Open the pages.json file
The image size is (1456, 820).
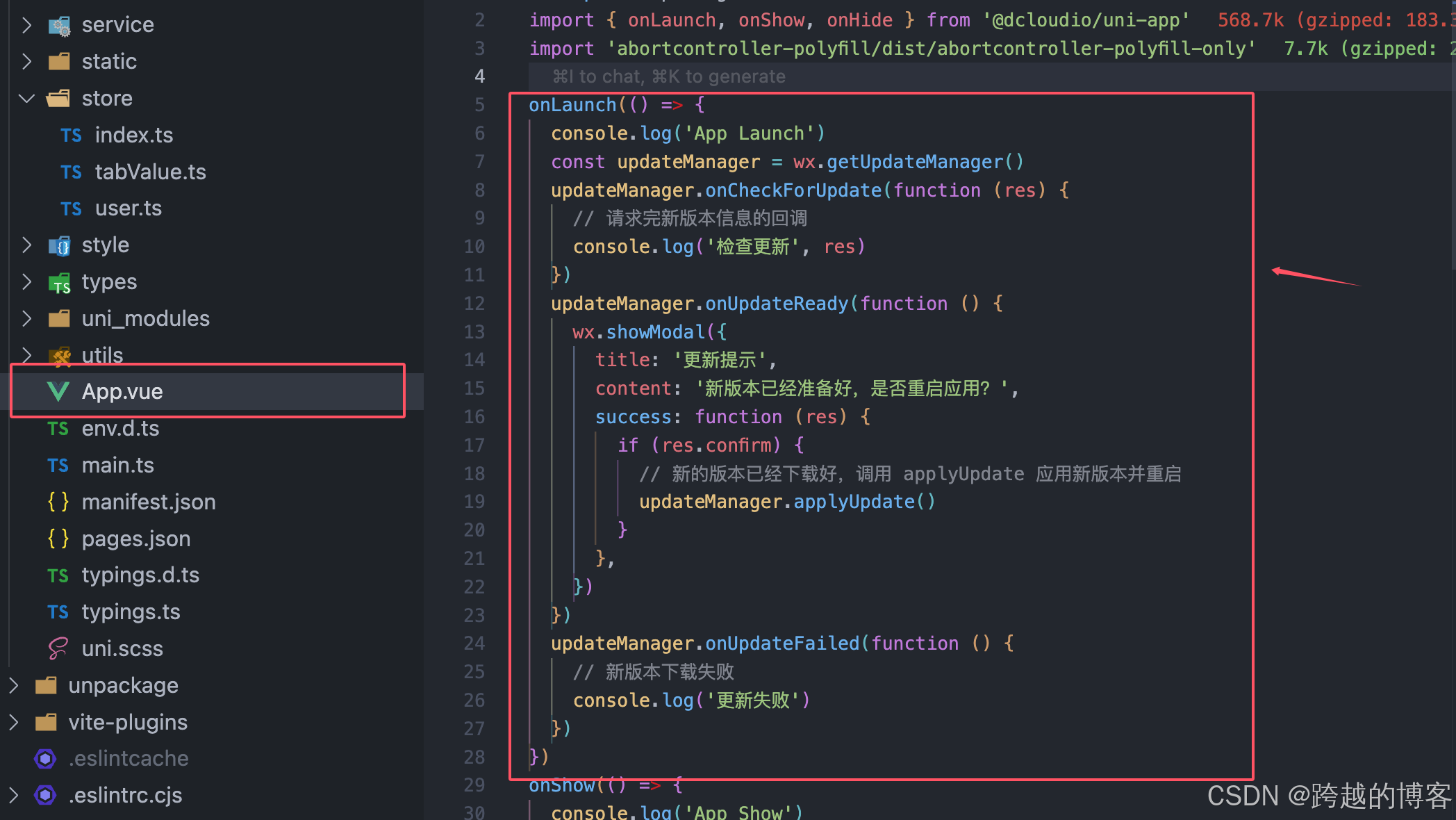[x=136, y=539]
